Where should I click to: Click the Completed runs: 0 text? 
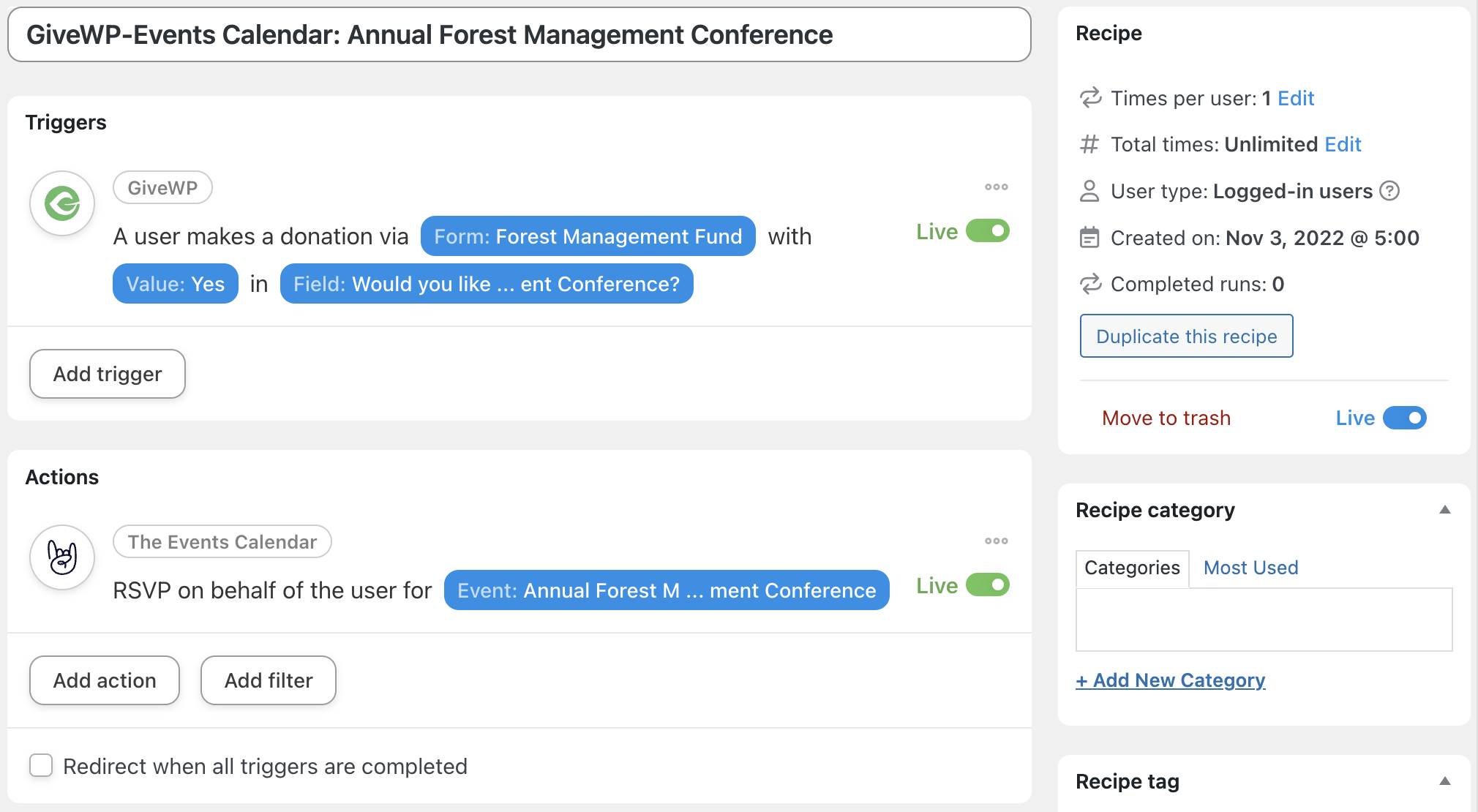(x=1197, y=284)
